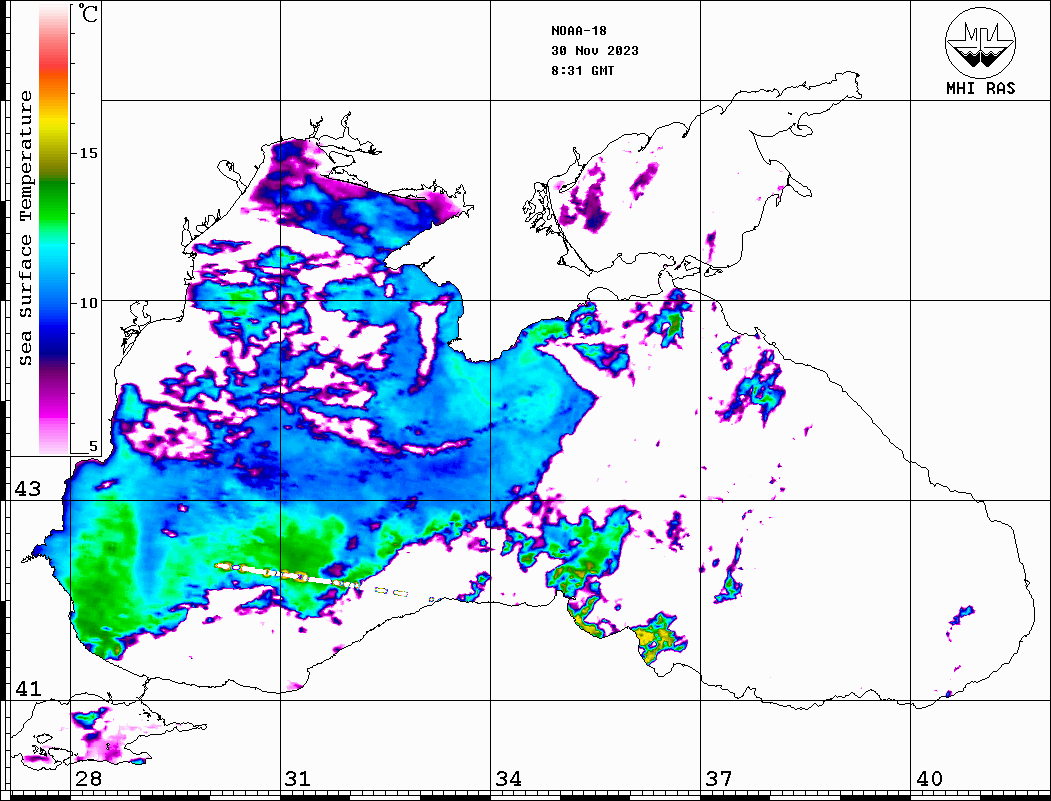Click the 'NOAA-18' satellite label
The height and width of the screenshot is (801, 1051).
(578, 31)
